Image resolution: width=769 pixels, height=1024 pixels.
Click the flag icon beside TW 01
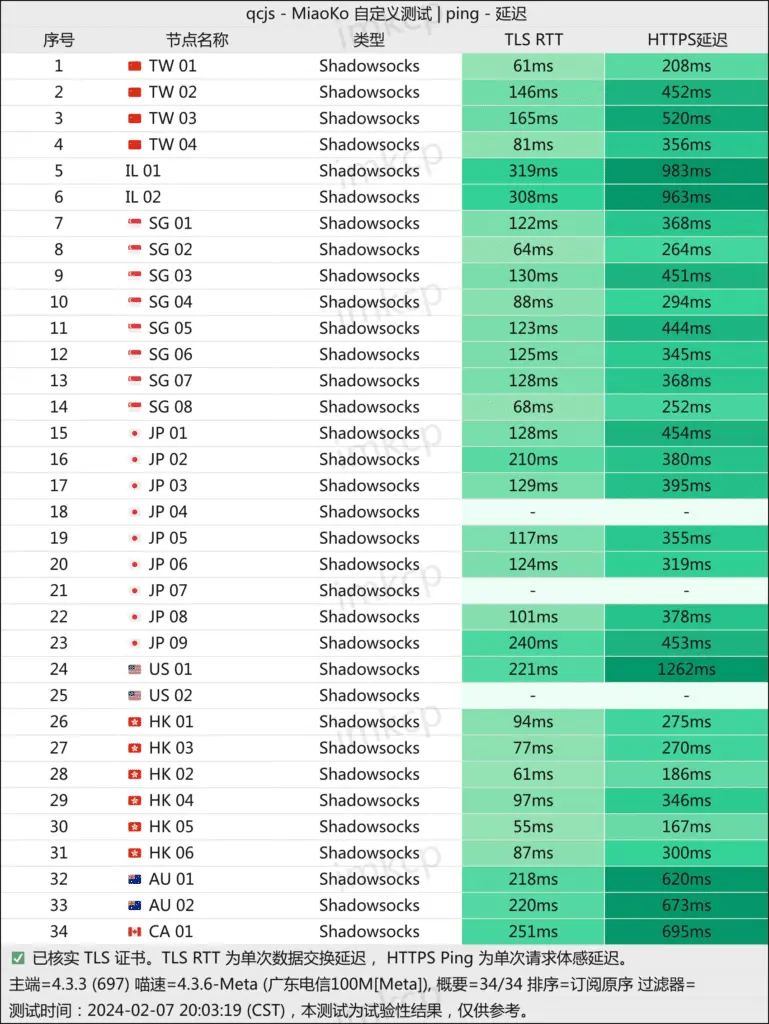tap(135, 66)
